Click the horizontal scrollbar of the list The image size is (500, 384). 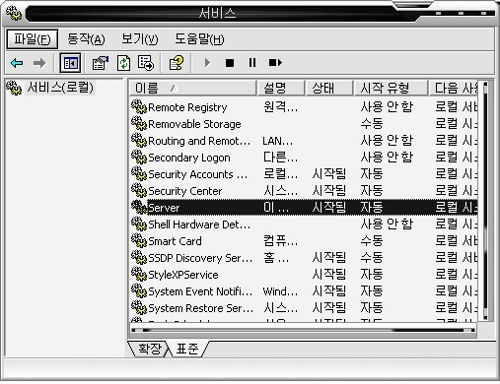coord(303,330)
